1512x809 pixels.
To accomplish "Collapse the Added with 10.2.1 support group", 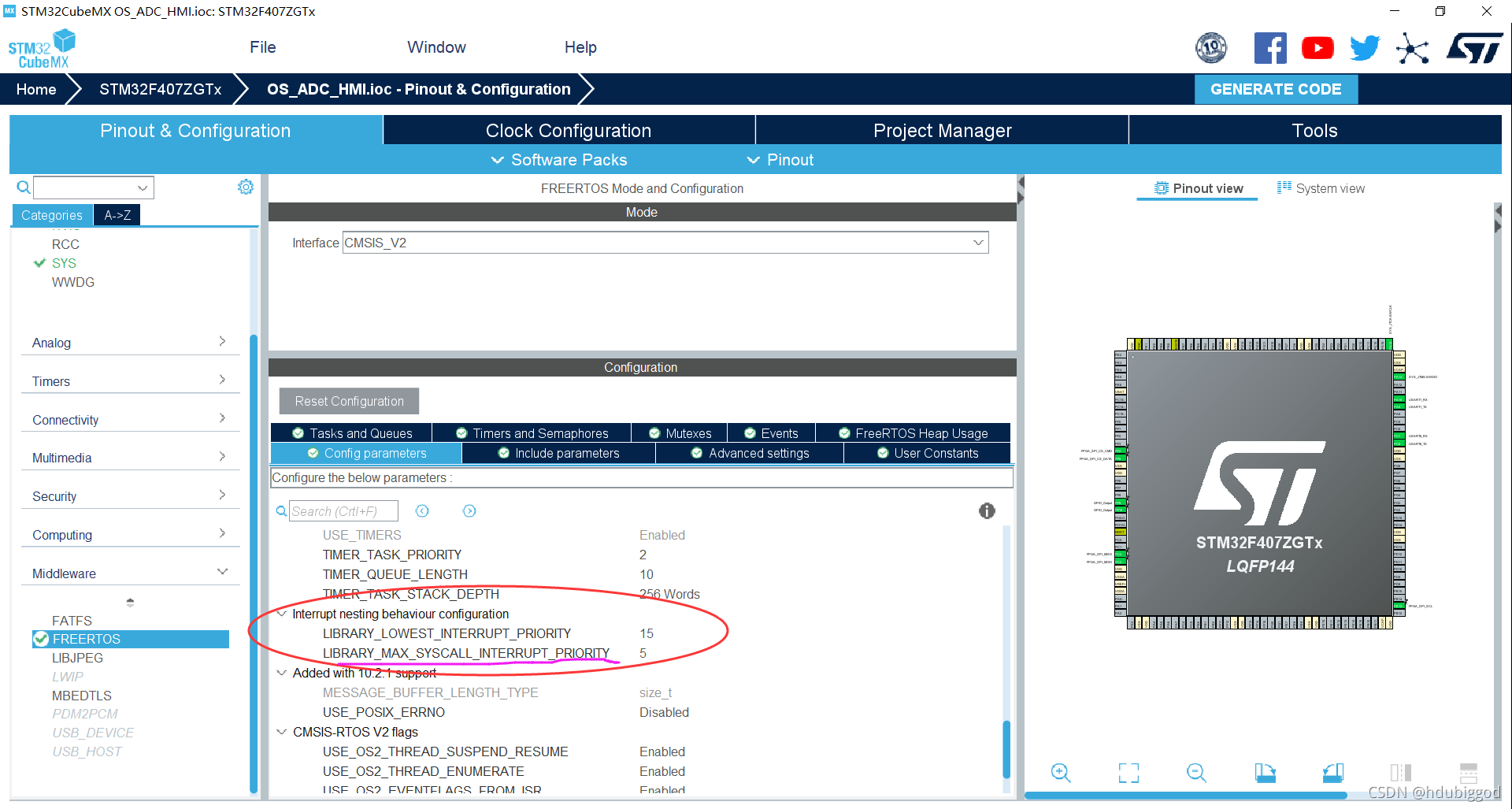I will [281, 673].
